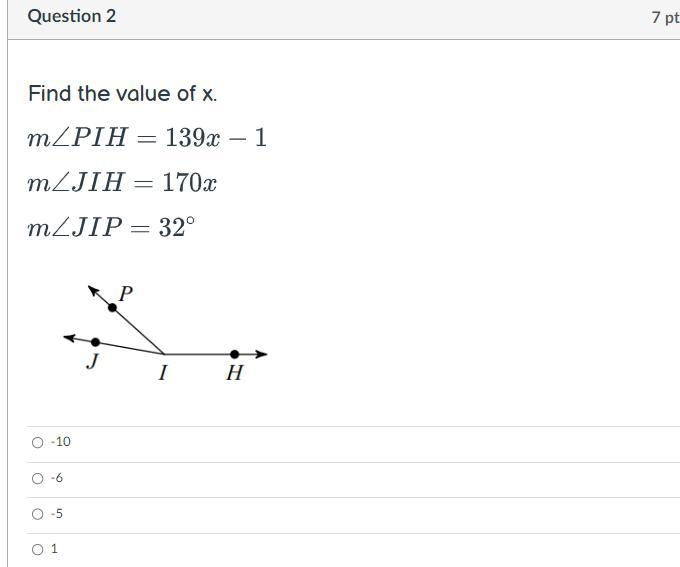
Task: Click the "Question 2" header title
Action: click(x=72, y=16)
